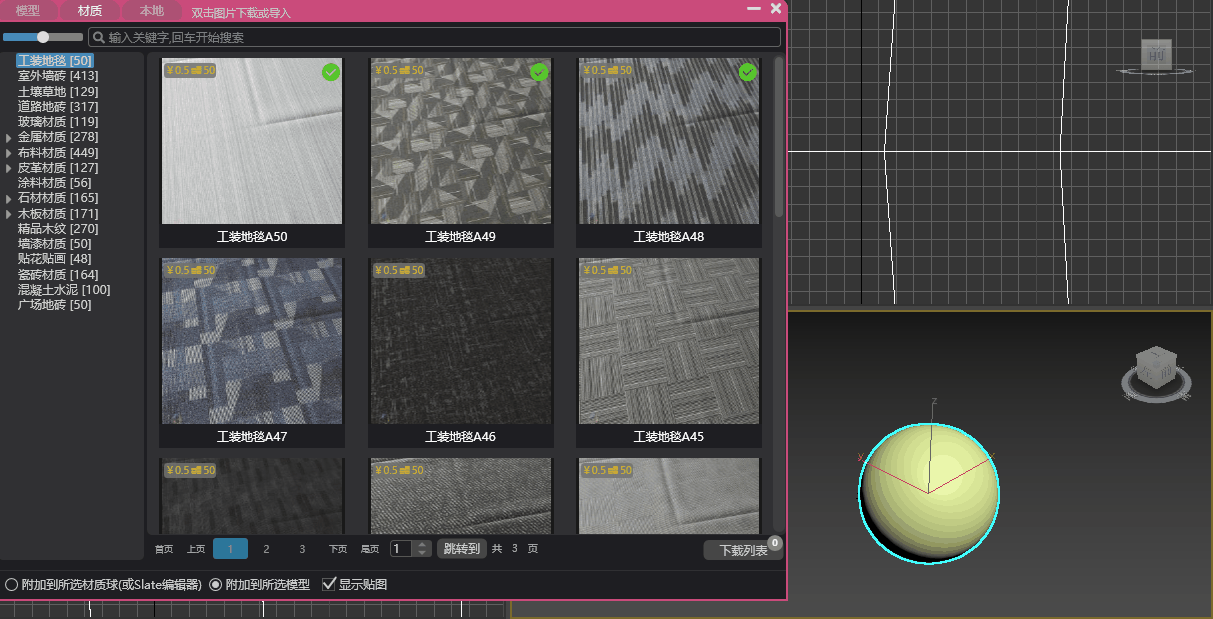Image resolution: width=1213 pixels, height=619 pixels.
Task: Expand the 石材材质 category arrow
Action: pyautogui.click(x=9, y=199)
